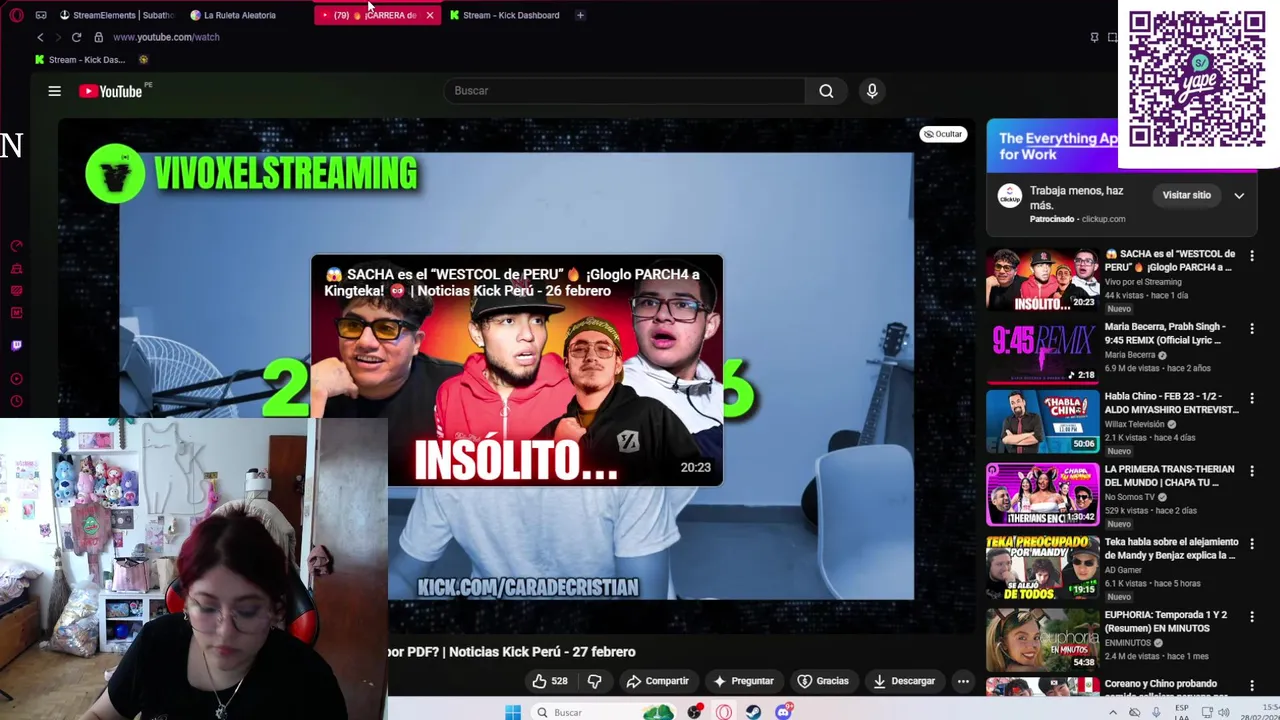
Task: Visit ClickUp via Visitar sitio
Action: (1186, 195)
